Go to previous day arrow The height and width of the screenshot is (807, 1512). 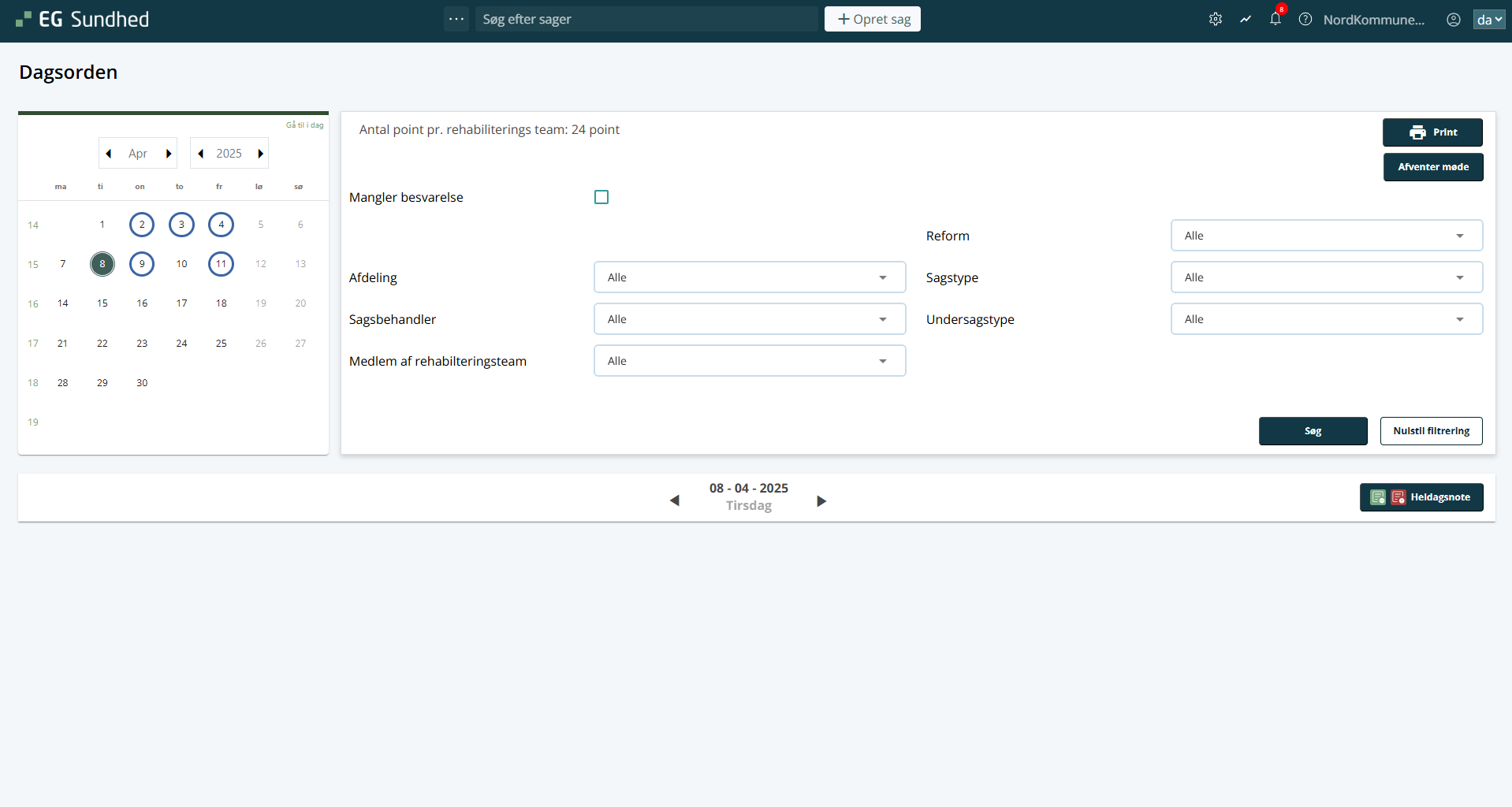pyautogui.click(x=674, y=501)
